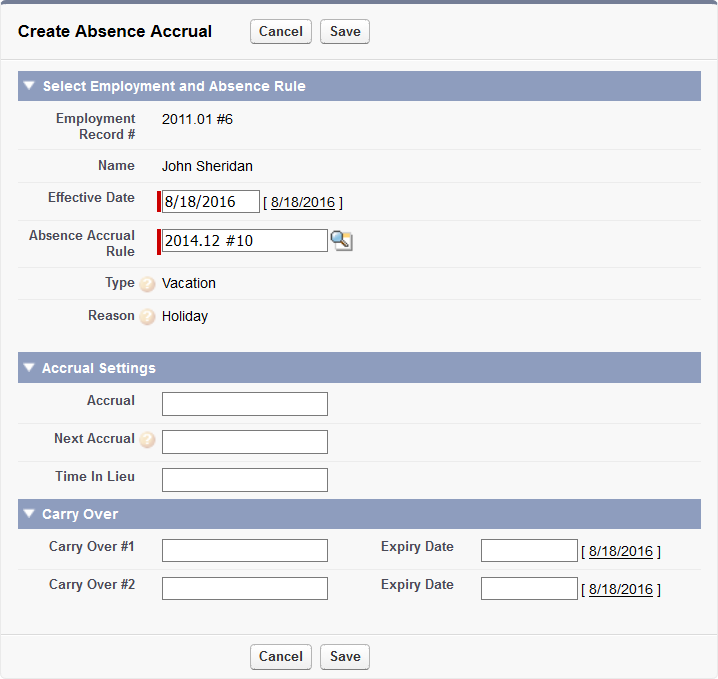Click the date link for Carry Over #1 expiry

[620, 551]
